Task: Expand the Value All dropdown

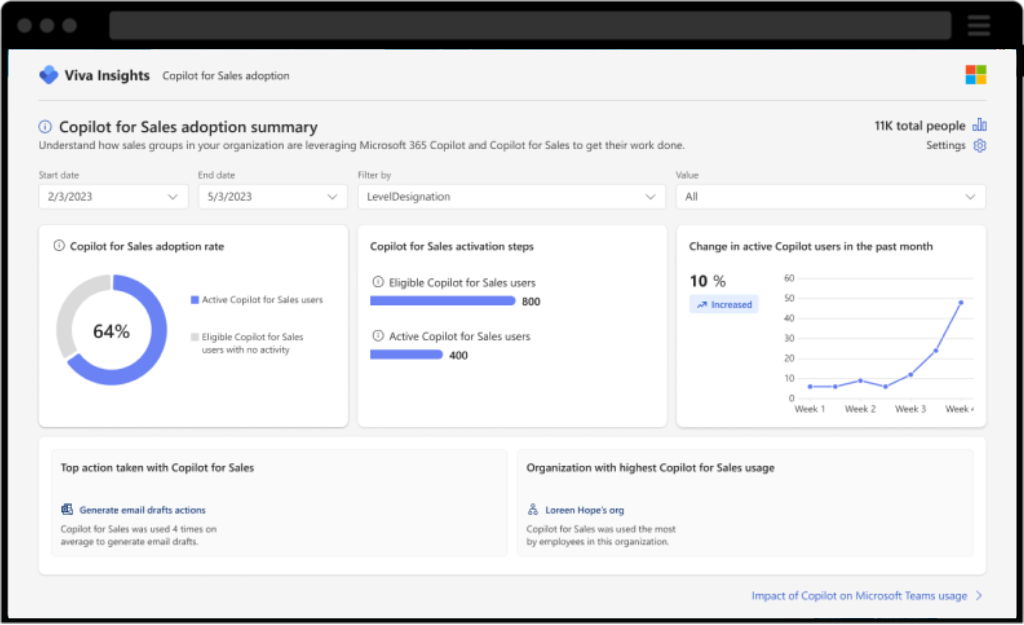Action: [831, 197]
